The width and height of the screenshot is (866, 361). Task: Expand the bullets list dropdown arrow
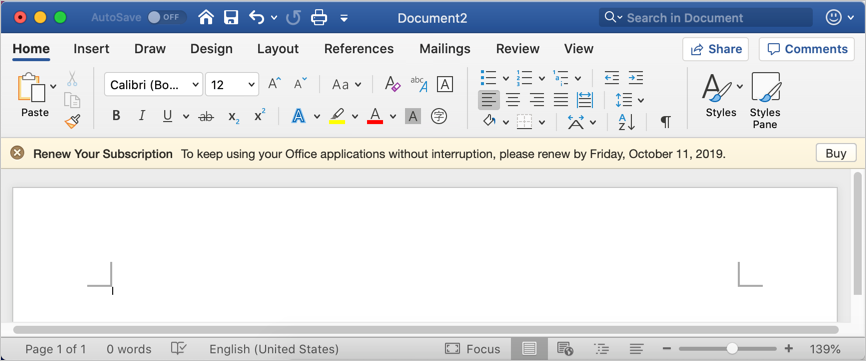tap(505, 78)
